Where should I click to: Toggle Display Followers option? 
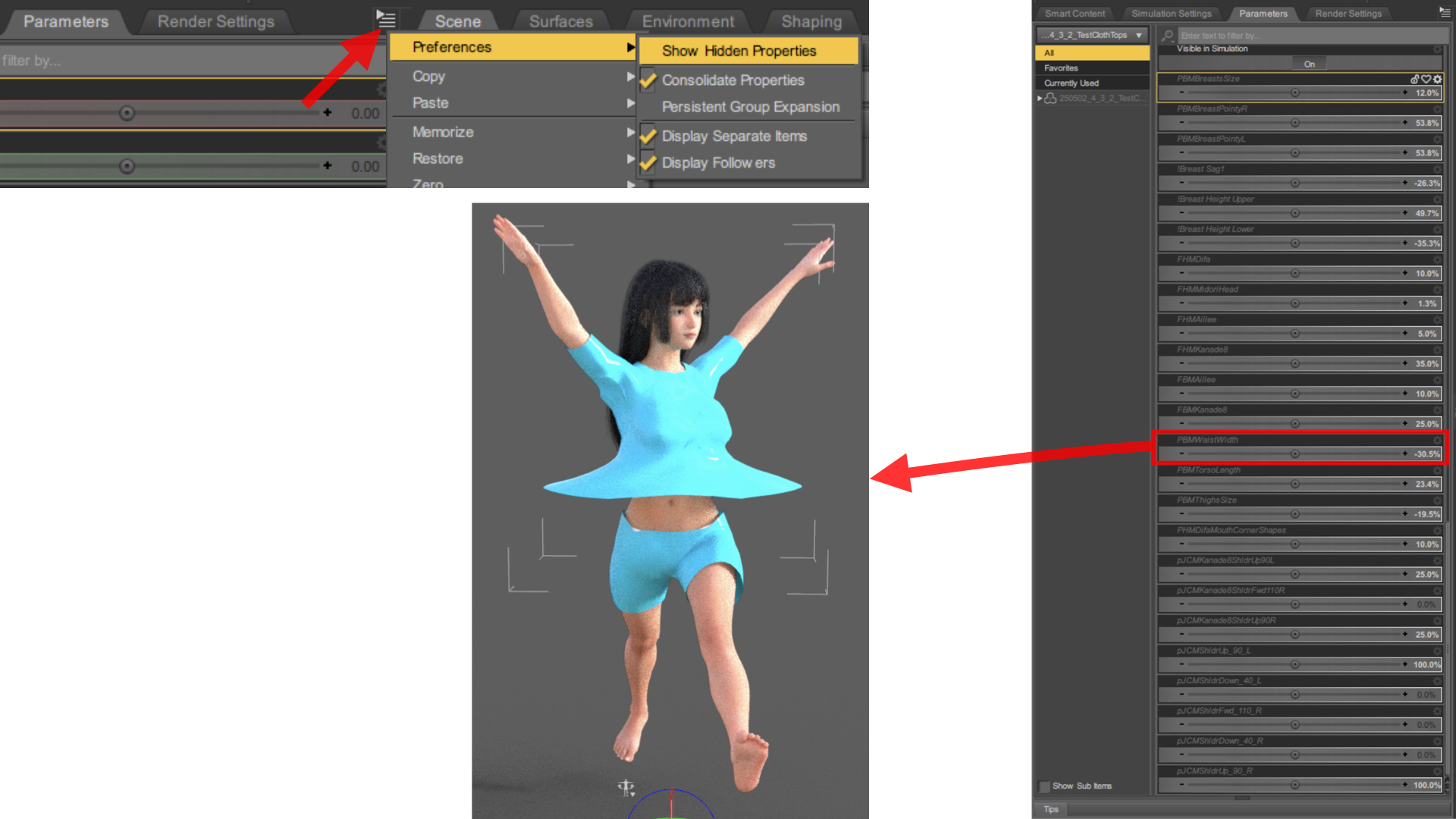(x=718, y=163)
